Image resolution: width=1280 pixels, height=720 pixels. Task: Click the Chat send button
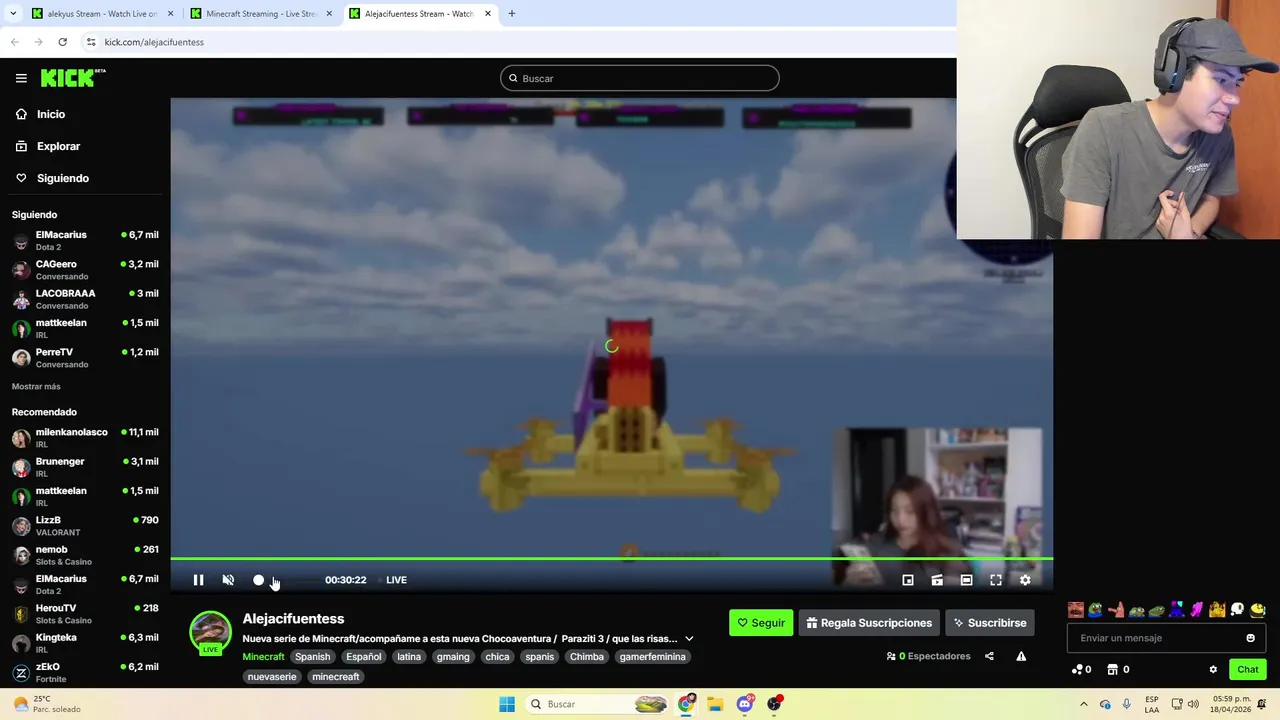click(x=1248, y=669)
